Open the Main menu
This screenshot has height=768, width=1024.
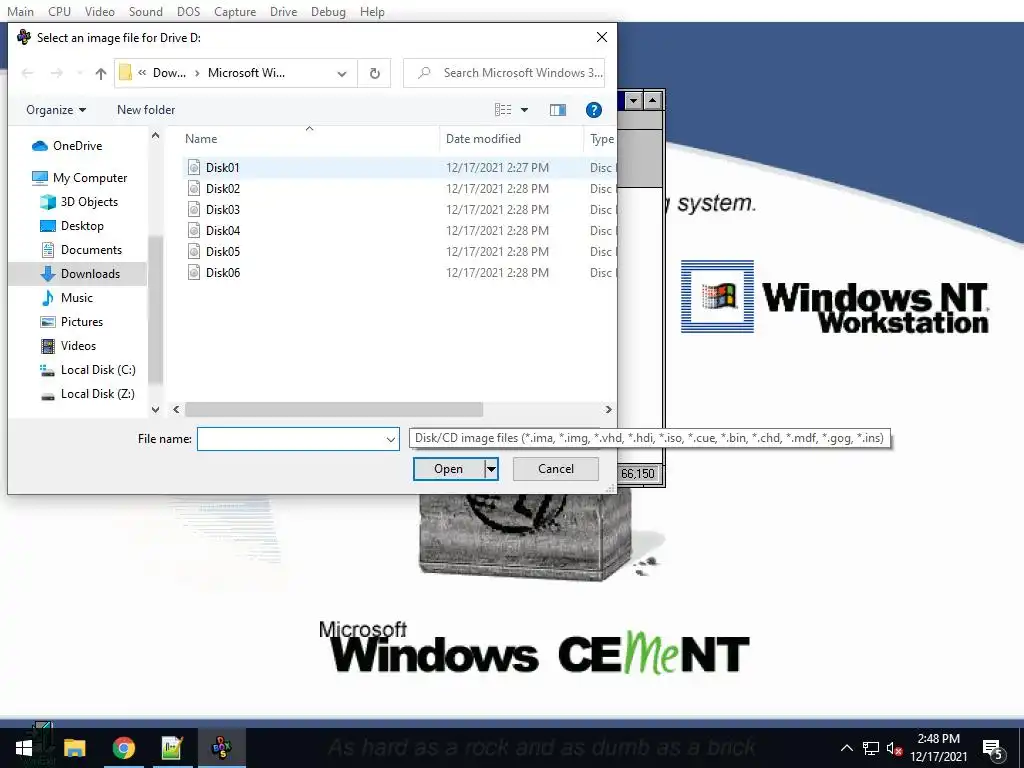(x=20, y=12)
